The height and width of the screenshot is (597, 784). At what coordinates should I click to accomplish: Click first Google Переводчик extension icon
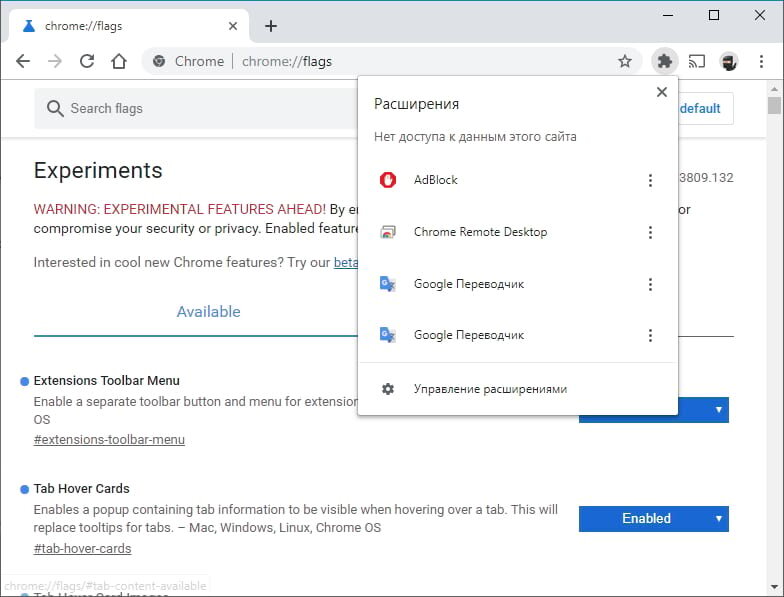click(388, 284)
